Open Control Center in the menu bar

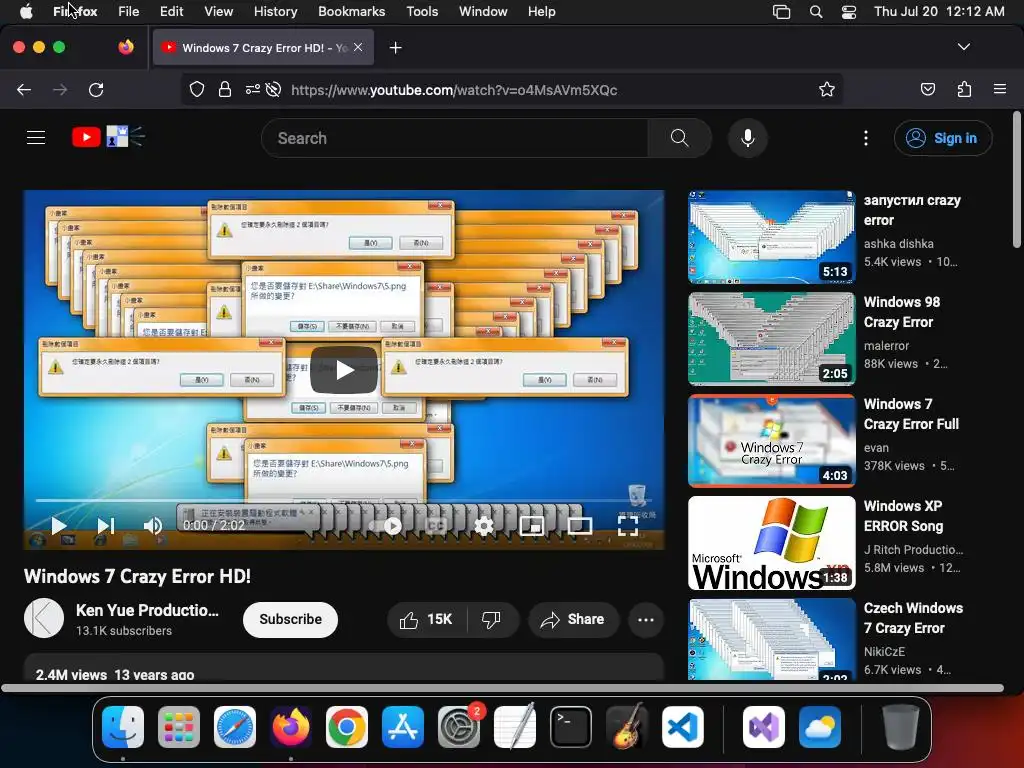(848, 11)
